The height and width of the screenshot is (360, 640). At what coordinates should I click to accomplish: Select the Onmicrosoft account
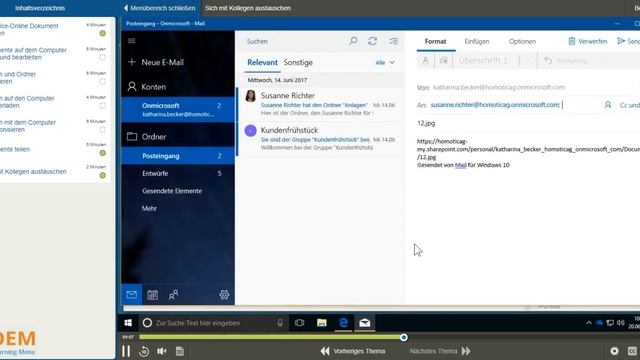[178, 109]
